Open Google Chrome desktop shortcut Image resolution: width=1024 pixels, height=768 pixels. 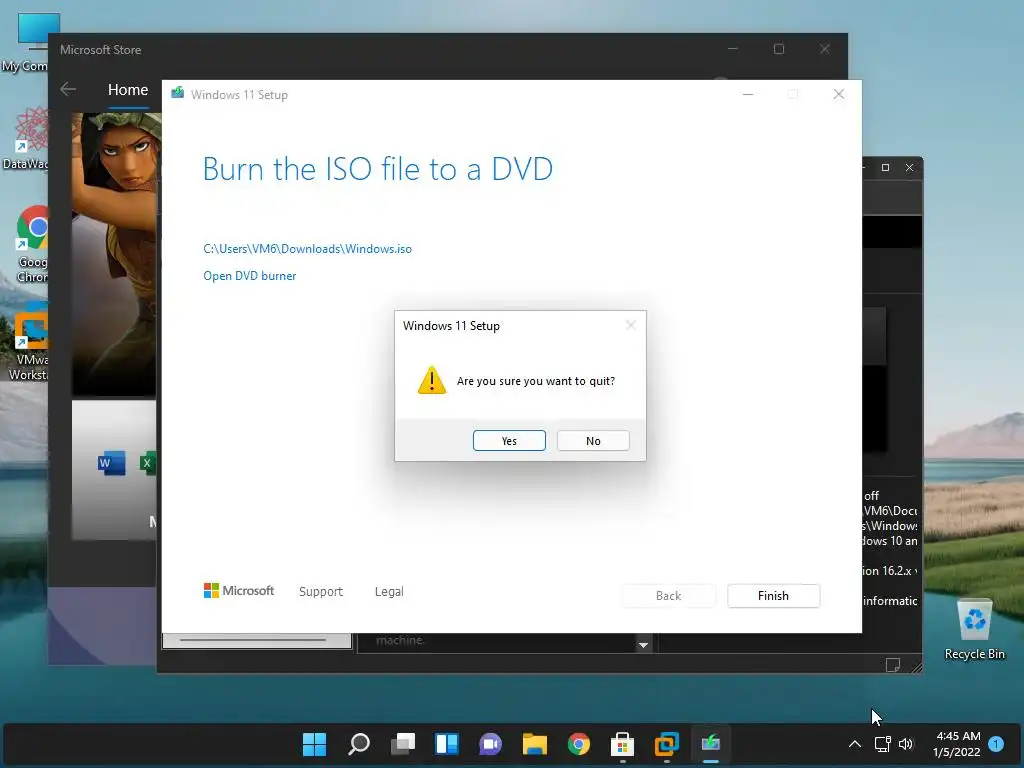31,244
